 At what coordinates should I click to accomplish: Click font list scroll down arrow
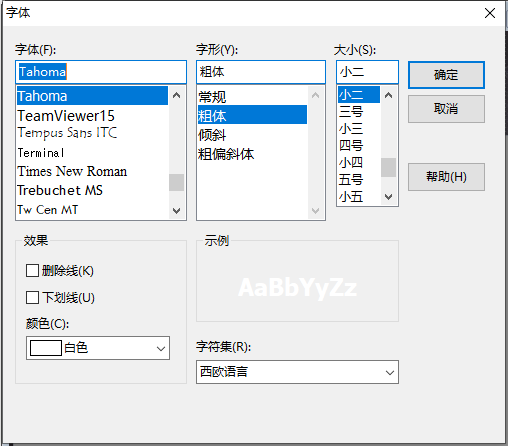[177, 210]
